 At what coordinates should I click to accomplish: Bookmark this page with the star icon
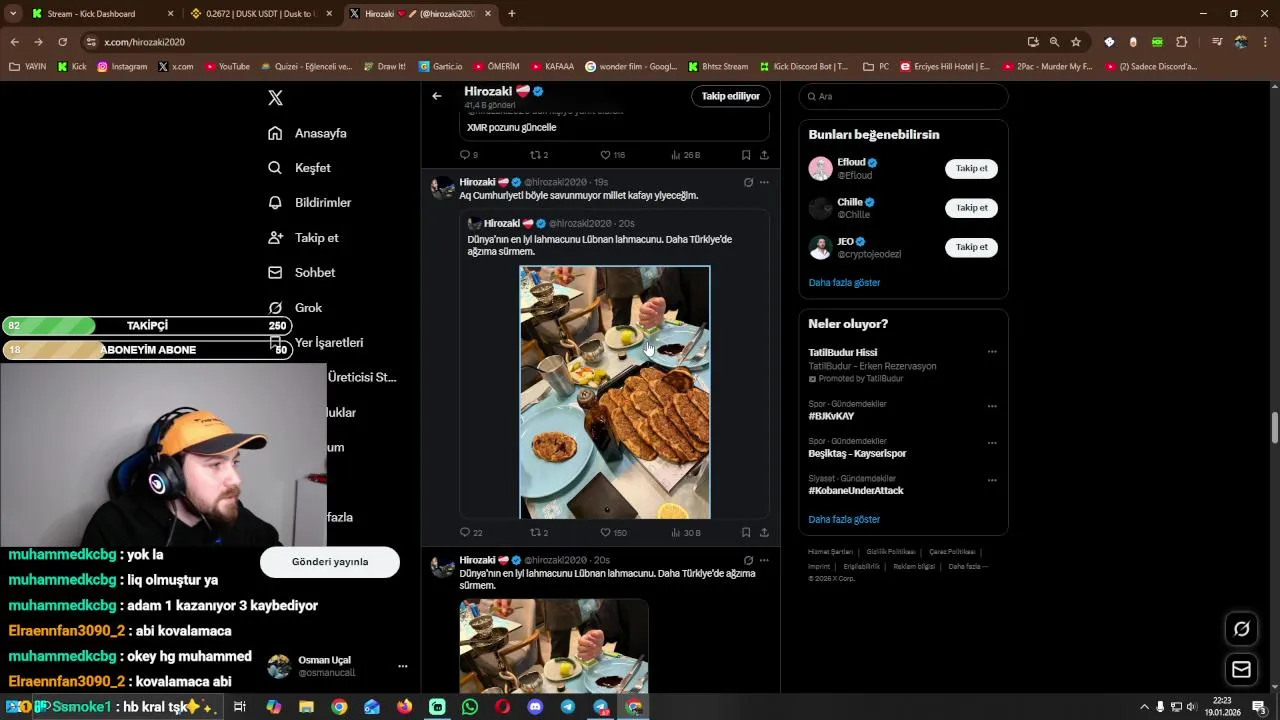(1076, 42)
